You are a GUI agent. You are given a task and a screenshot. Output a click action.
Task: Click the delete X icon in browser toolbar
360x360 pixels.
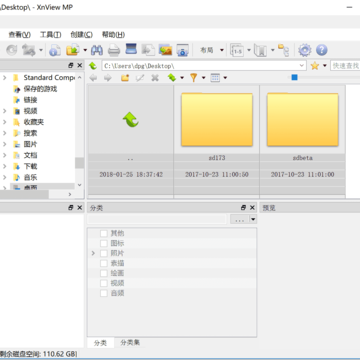coord(155,78)
